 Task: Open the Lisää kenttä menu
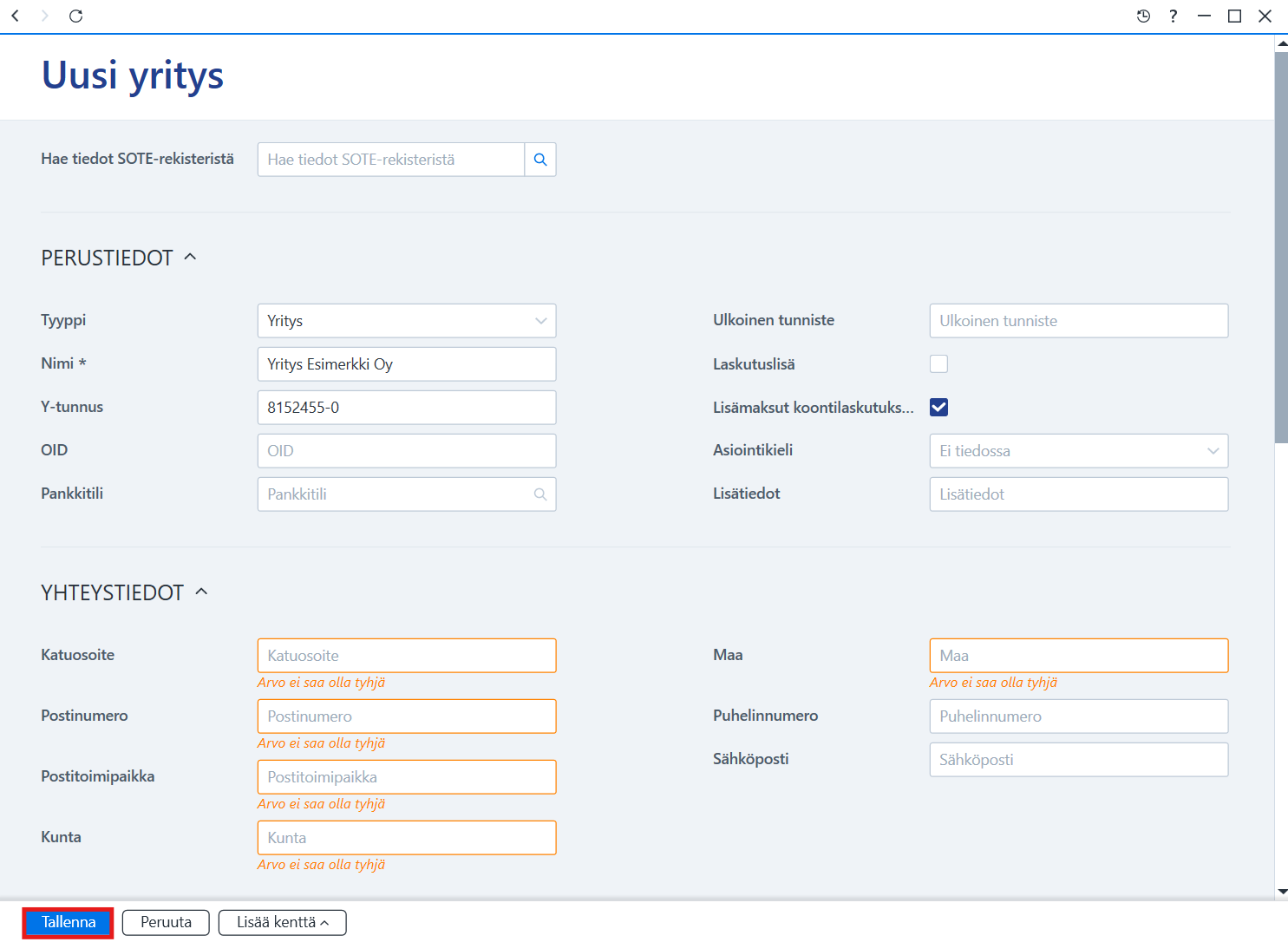283,923
